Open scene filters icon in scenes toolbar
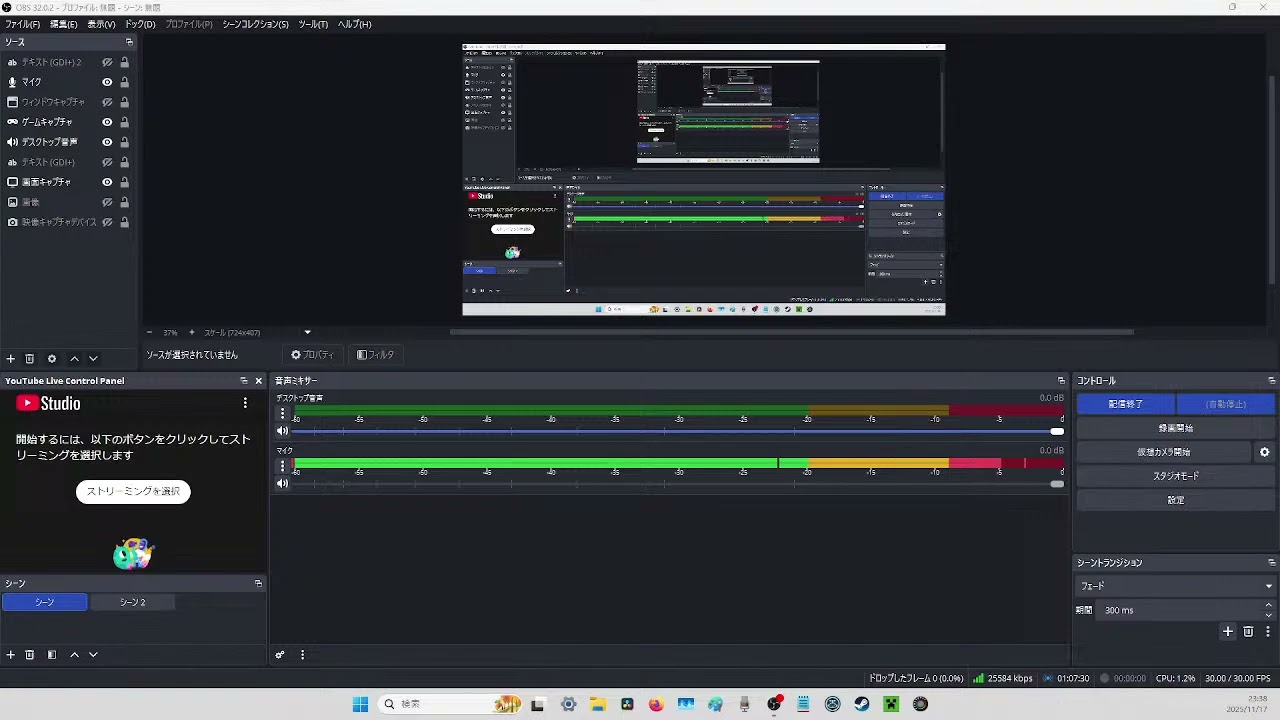Screen dimensions: 1280x720 [x=52, y=655]
